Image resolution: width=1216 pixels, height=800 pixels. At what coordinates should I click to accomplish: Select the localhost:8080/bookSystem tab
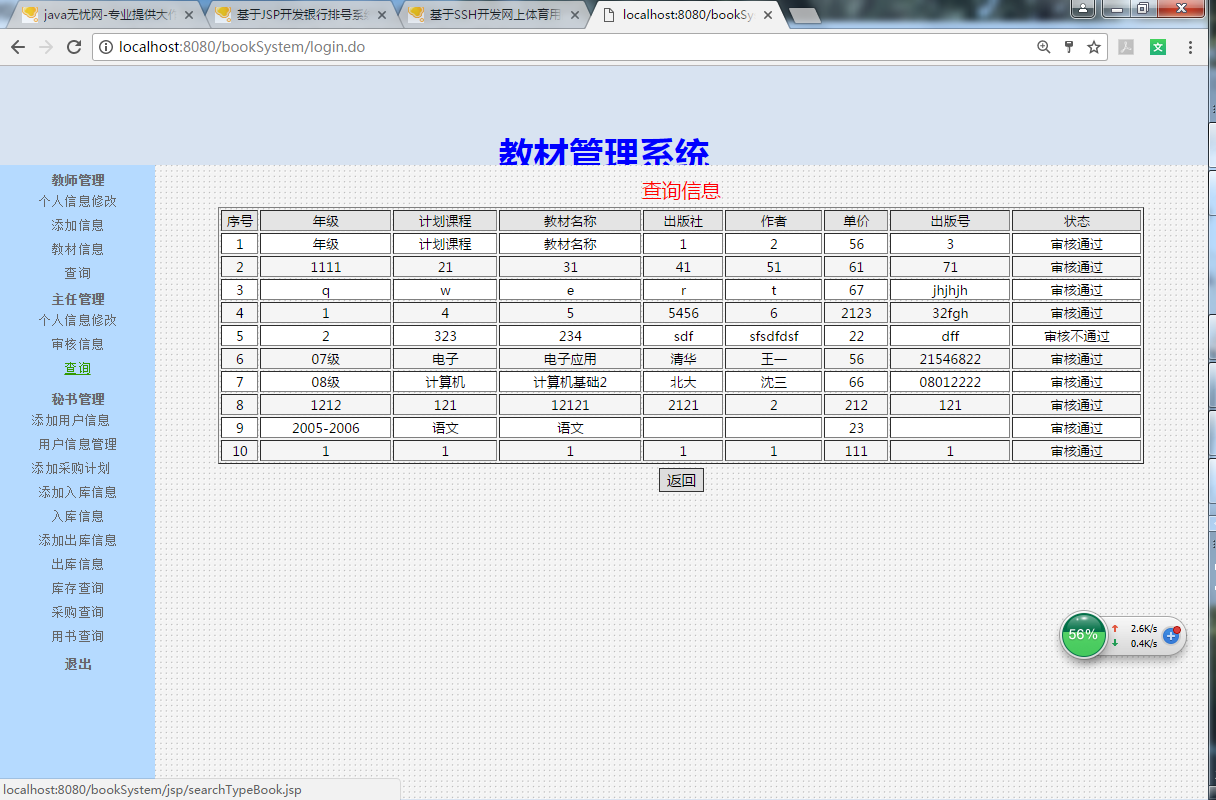coord(686,15)
